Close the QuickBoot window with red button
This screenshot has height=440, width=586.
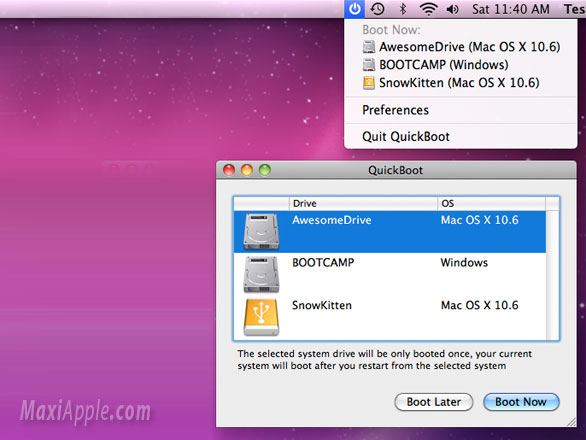[x=229, y=170]
